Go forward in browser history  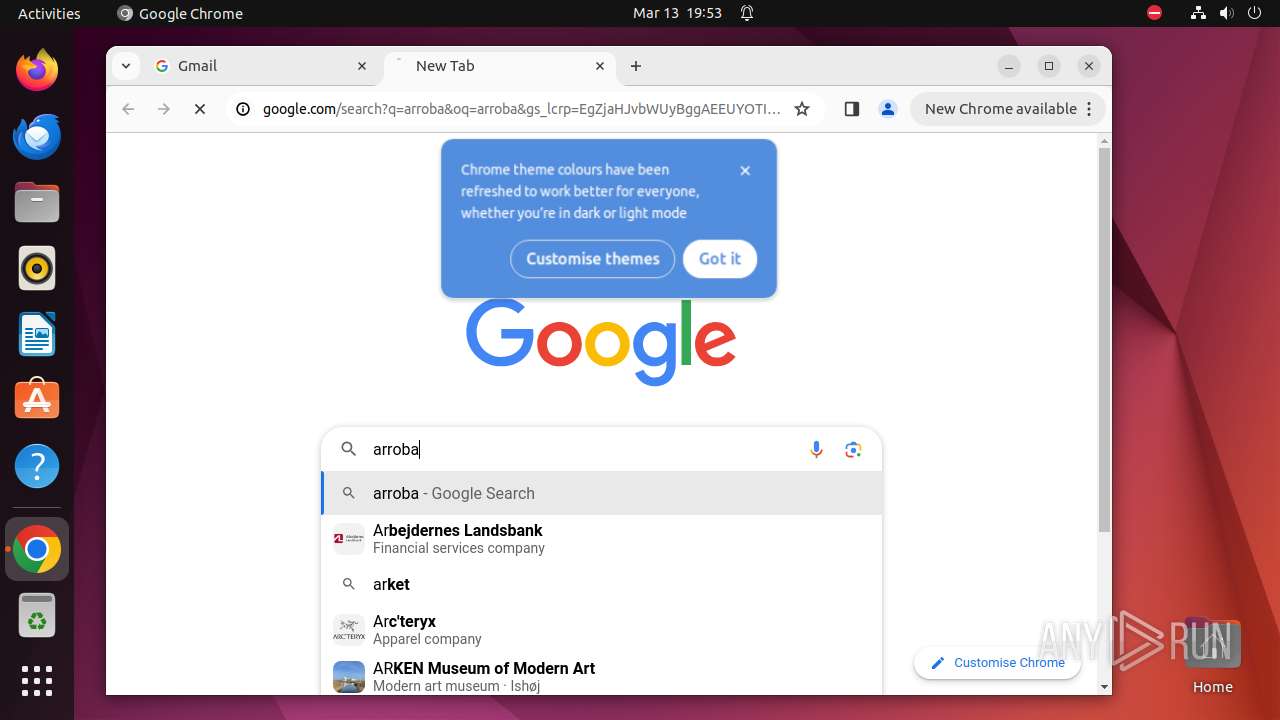164,109
